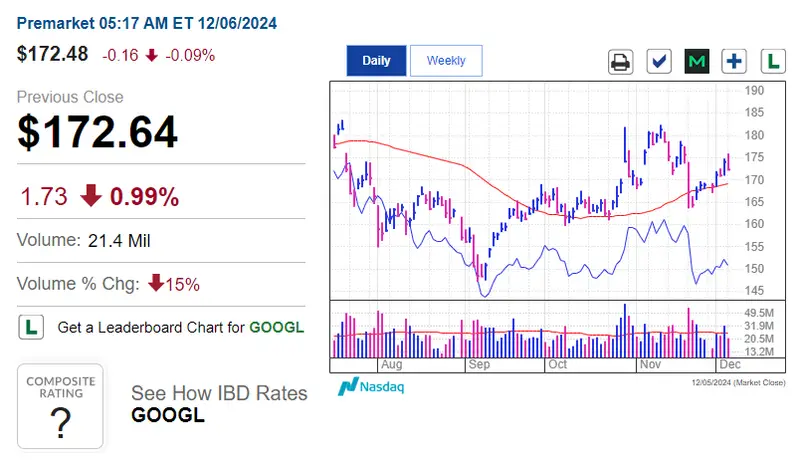Click the Aug label on chart axis
The width and height of the screenshot is (800, 466).
click(392, 364)
